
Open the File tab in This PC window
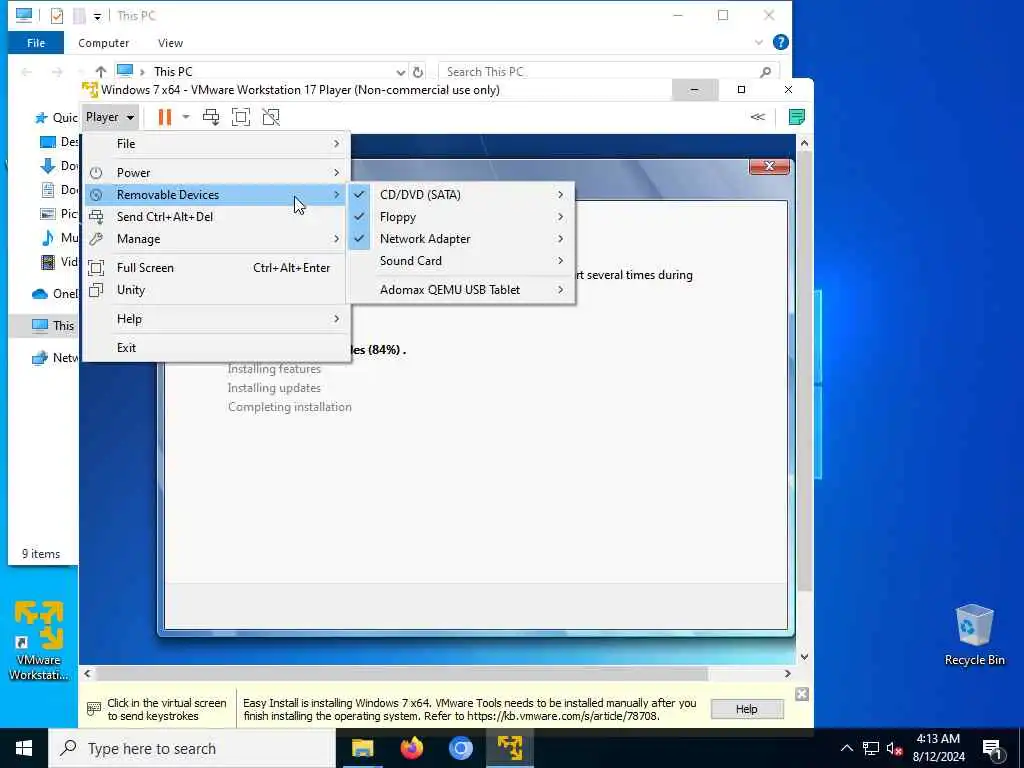(x=36, y=43)
